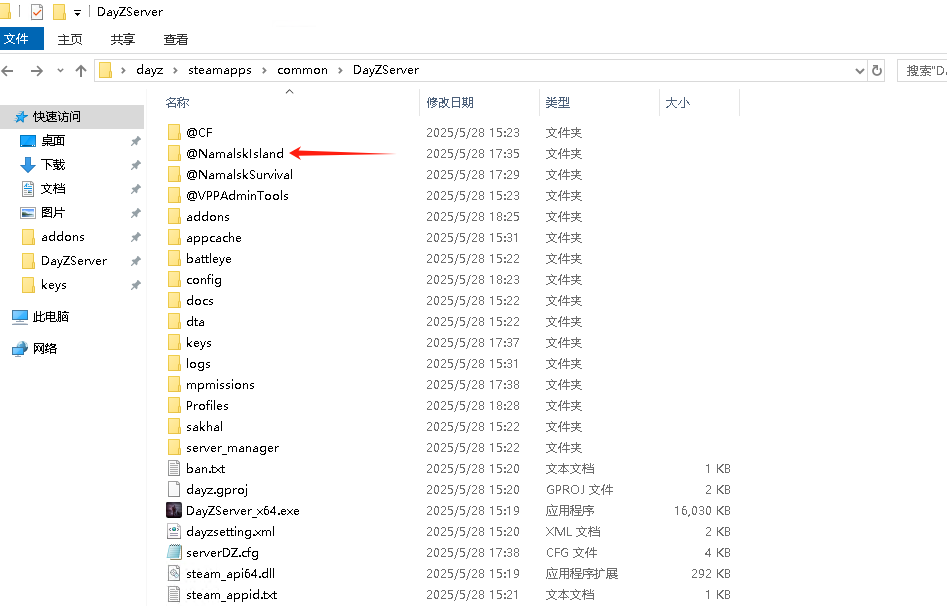Image resolution: width=947 pixels, height=606 pixels.
Task: Click the pin icon beside sidebar DayZServer
Action: (x=136, y=261)
